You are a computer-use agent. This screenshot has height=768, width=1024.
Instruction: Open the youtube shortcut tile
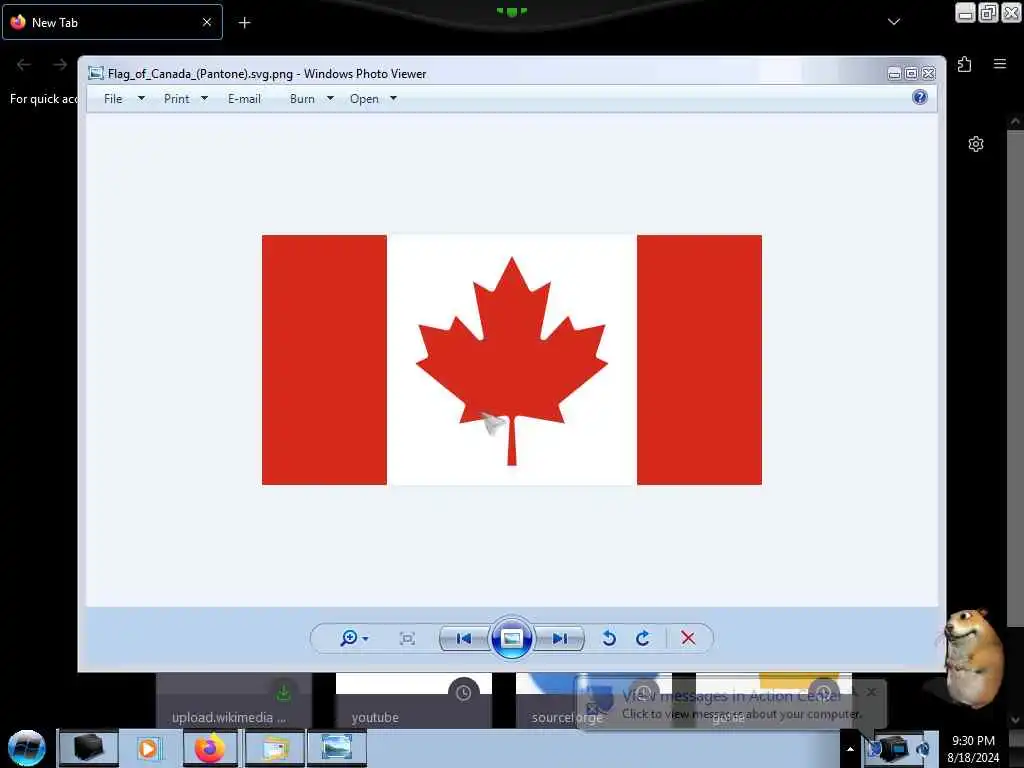(413, 701)
